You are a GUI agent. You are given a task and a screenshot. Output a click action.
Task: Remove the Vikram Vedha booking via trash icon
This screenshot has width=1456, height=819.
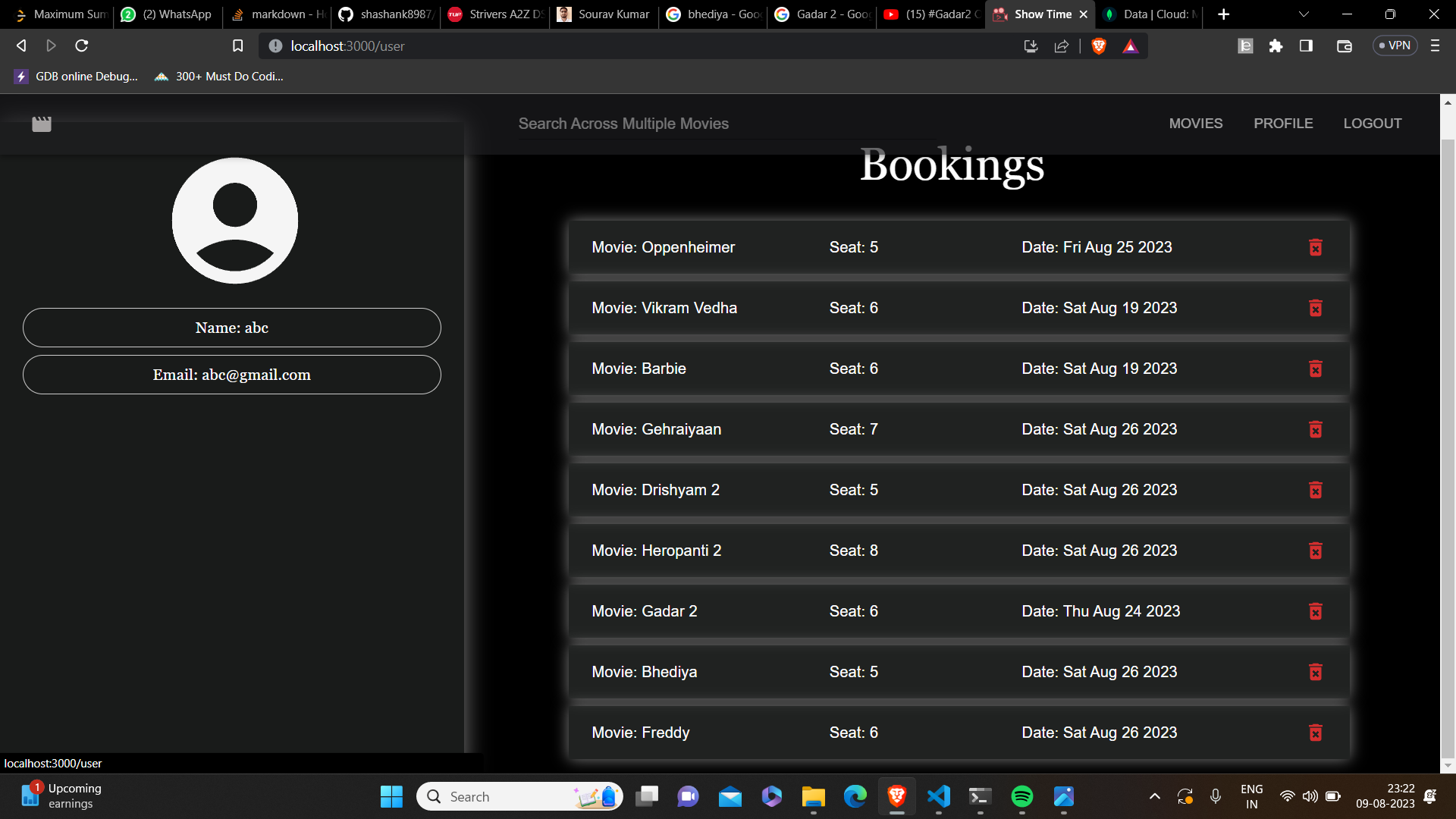[1316, 308]
